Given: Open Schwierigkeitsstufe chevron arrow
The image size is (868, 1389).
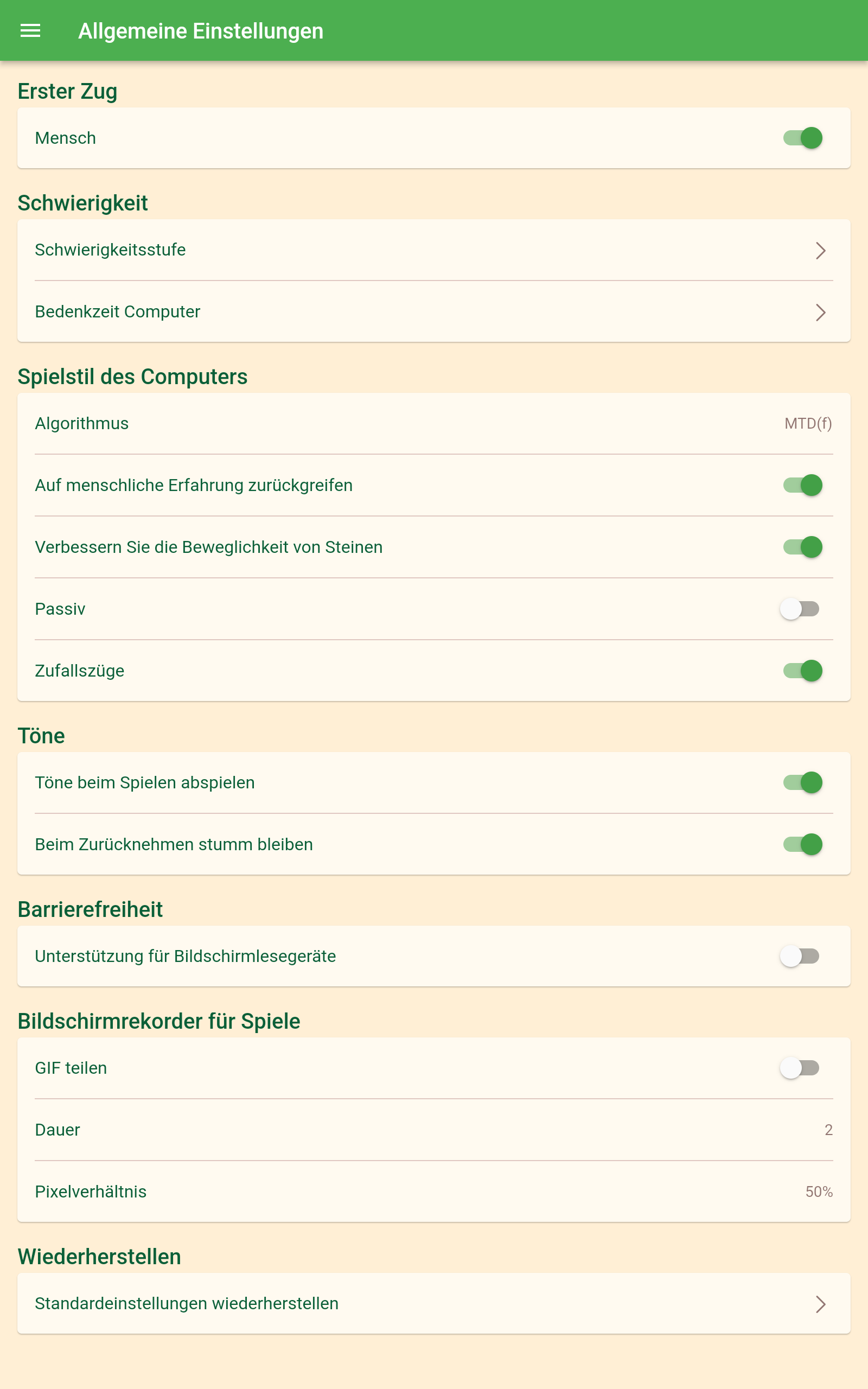Looking at the screenshot, I should coord(820,250).
